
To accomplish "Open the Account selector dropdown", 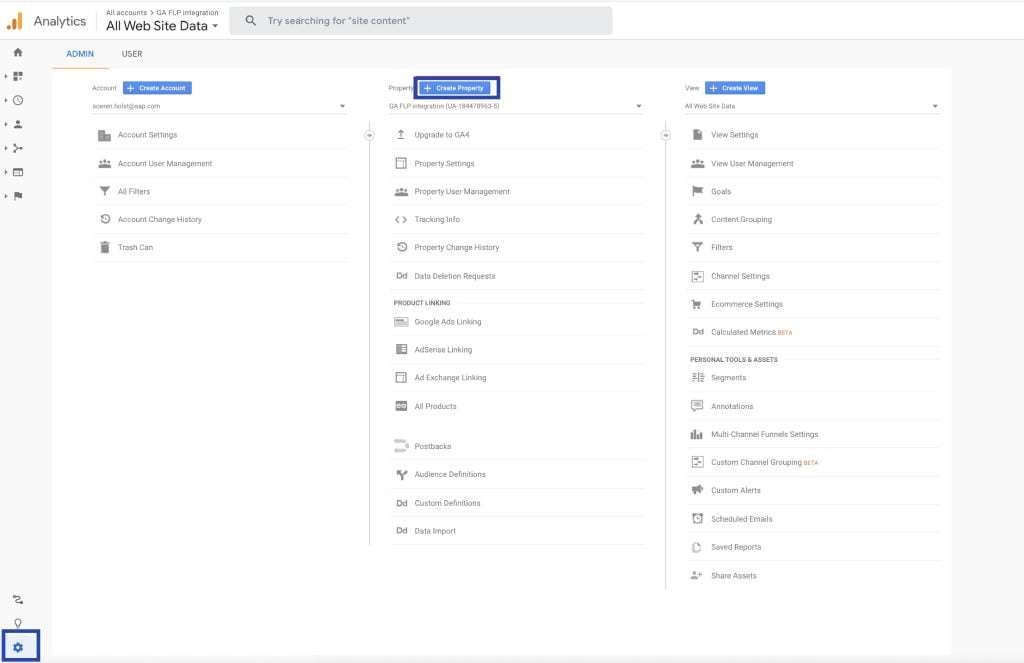I will pyautogui.click(x=219, y=106).
